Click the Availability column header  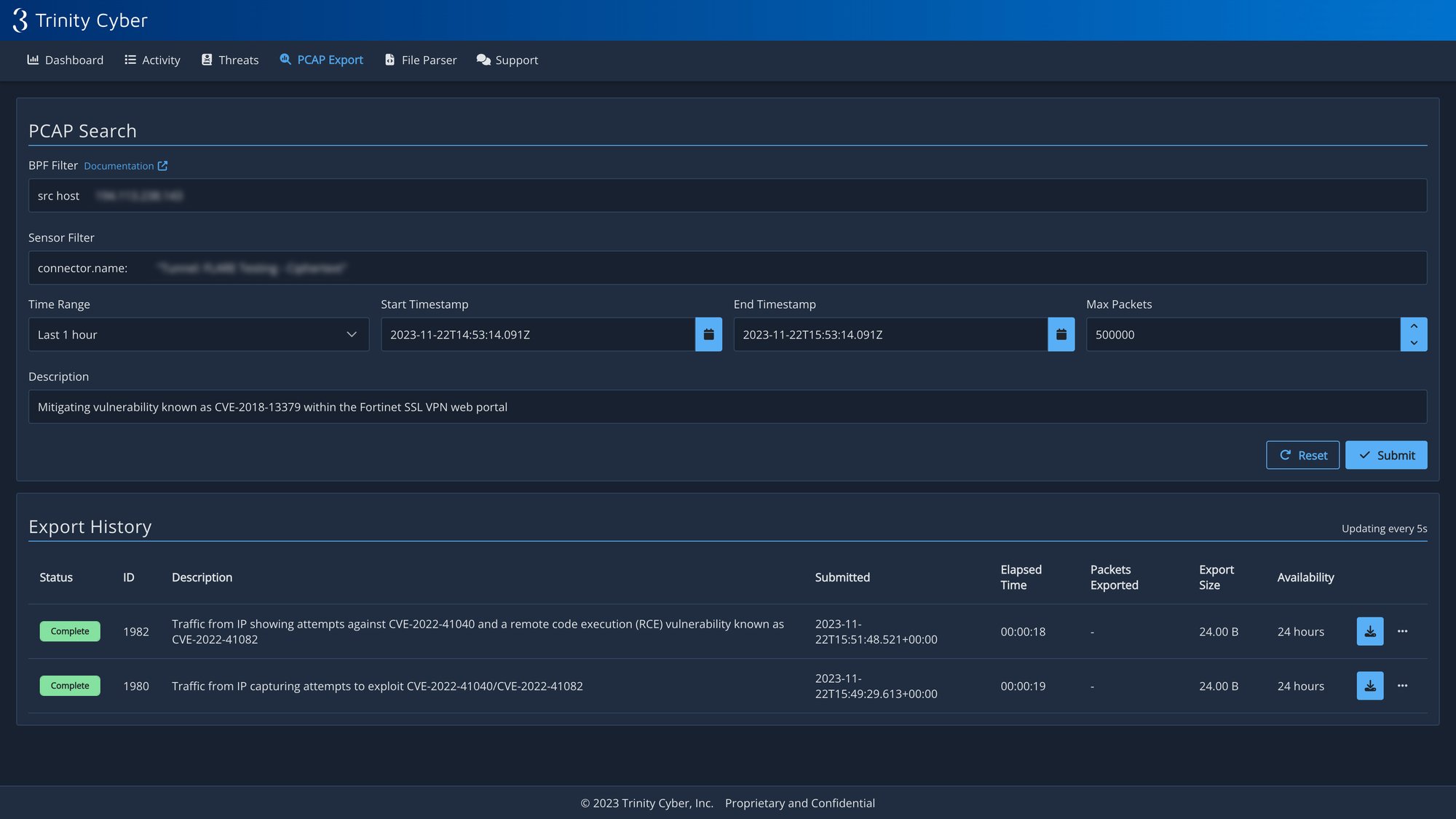(x=1305, y=577)
